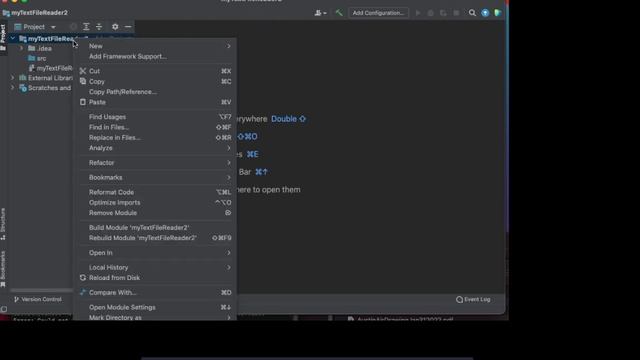Open the Bookmarks side tab

pyautogui.click(x=3, y=269)
